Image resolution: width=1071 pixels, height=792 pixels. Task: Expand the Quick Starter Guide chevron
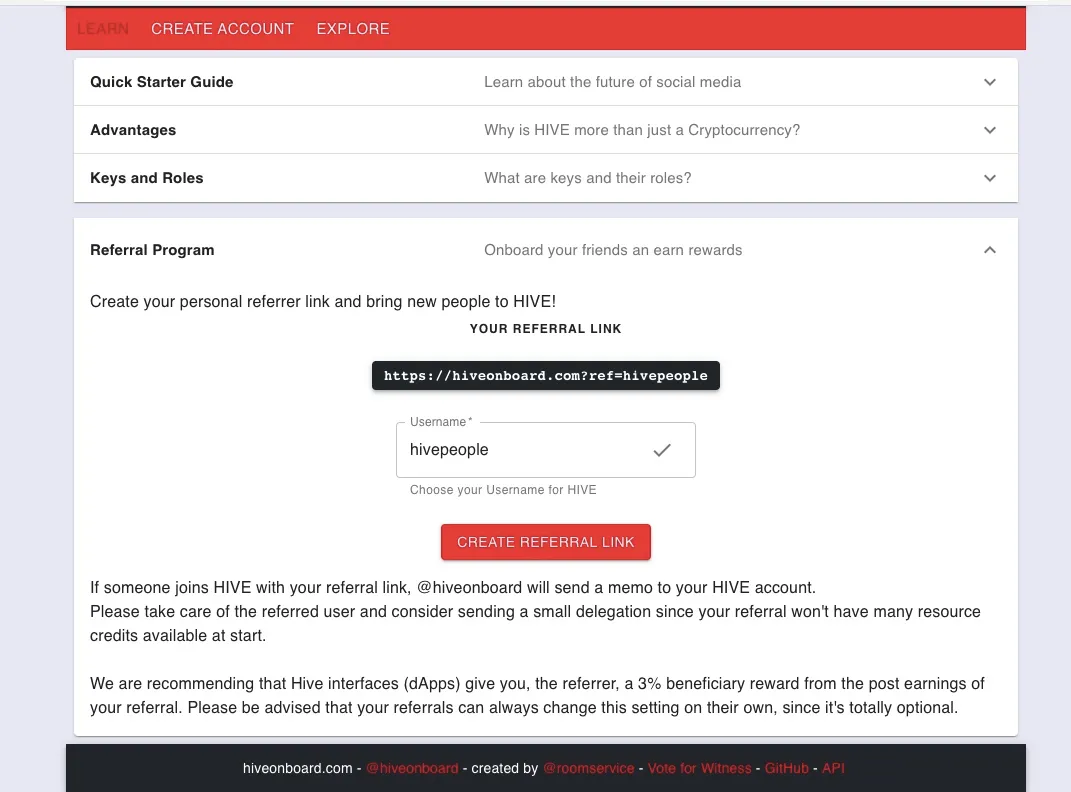[989, 82]
